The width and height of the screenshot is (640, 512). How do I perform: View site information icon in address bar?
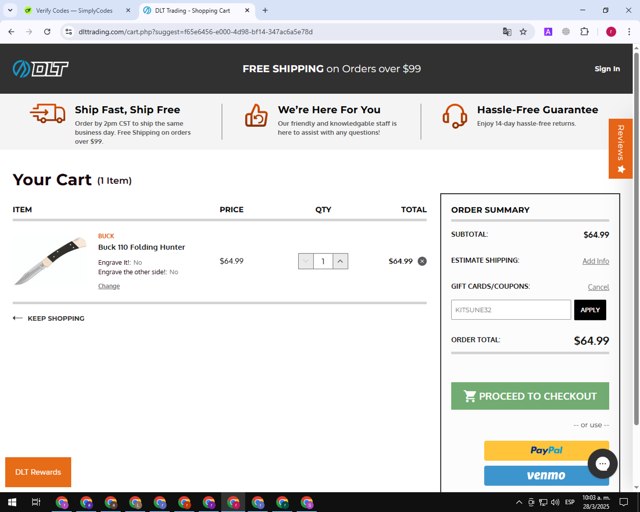[69, 32]
